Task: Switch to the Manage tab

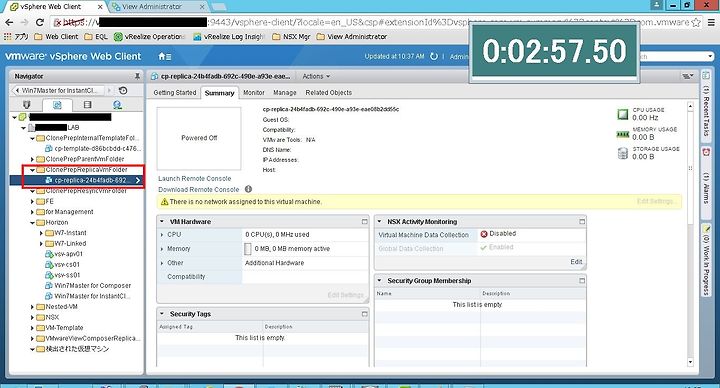Action: pyautogui.click(x=285, y=93)
